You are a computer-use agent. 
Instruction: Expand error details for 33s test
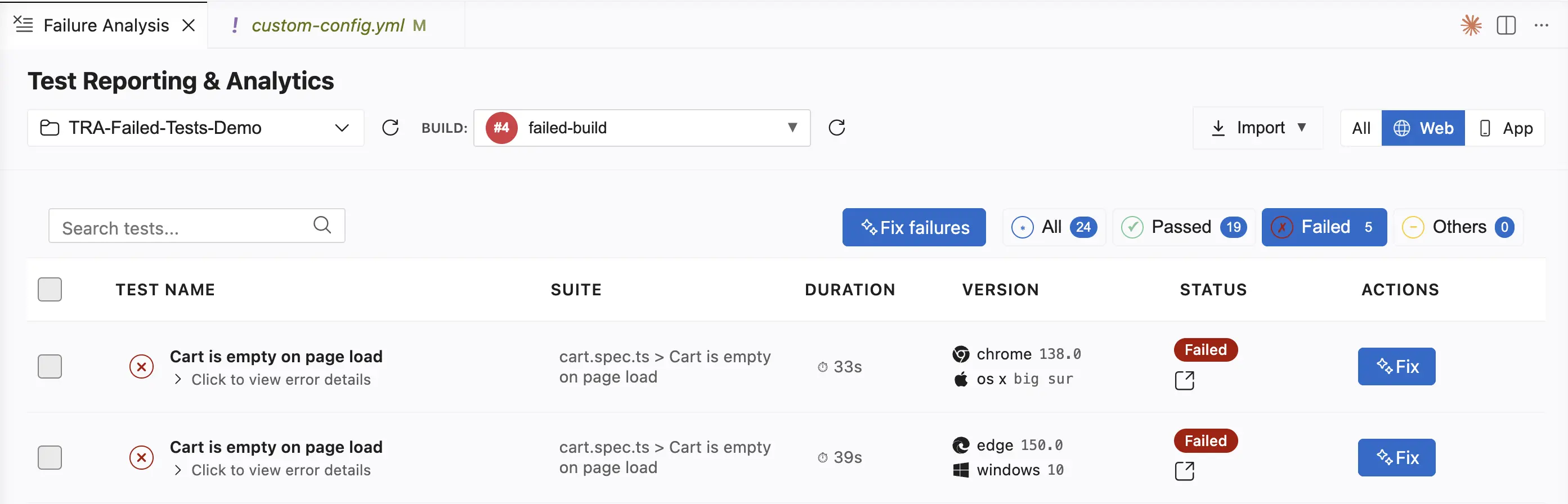[273, 380]
